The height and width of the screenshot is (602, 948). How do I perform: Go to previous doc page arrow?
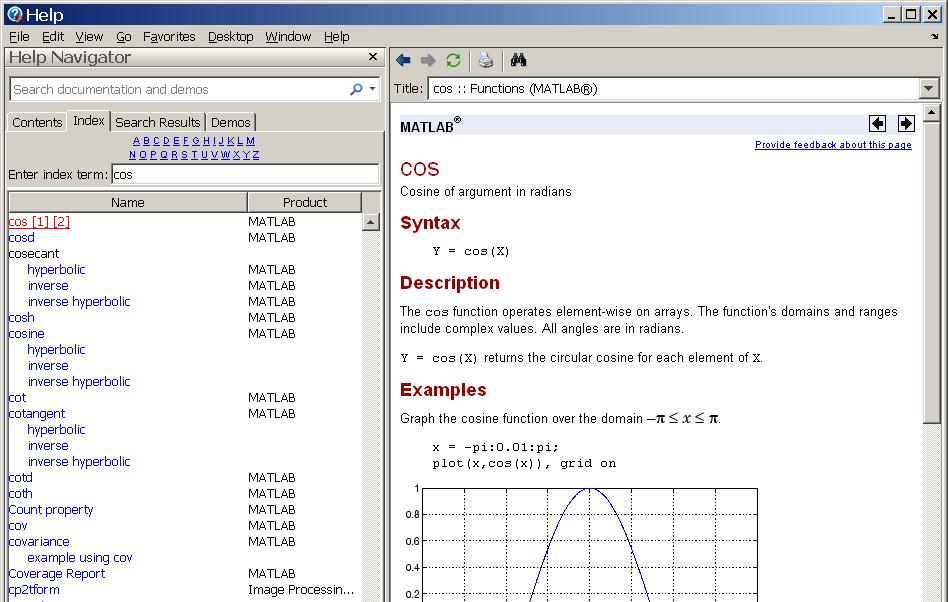[877, 124]
